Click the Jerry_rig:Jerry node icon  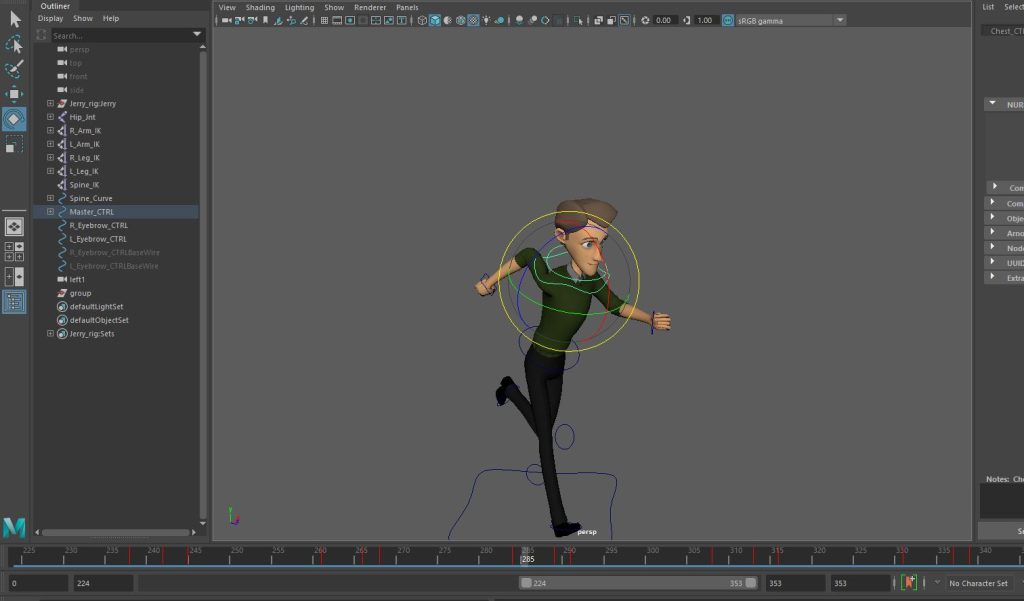click(62, 103)
